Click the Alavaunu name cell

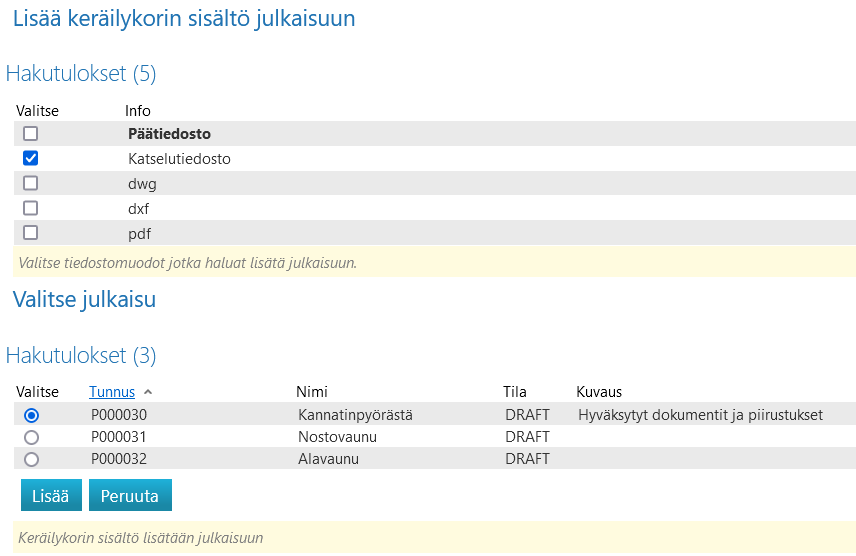(x=328, y=459)
